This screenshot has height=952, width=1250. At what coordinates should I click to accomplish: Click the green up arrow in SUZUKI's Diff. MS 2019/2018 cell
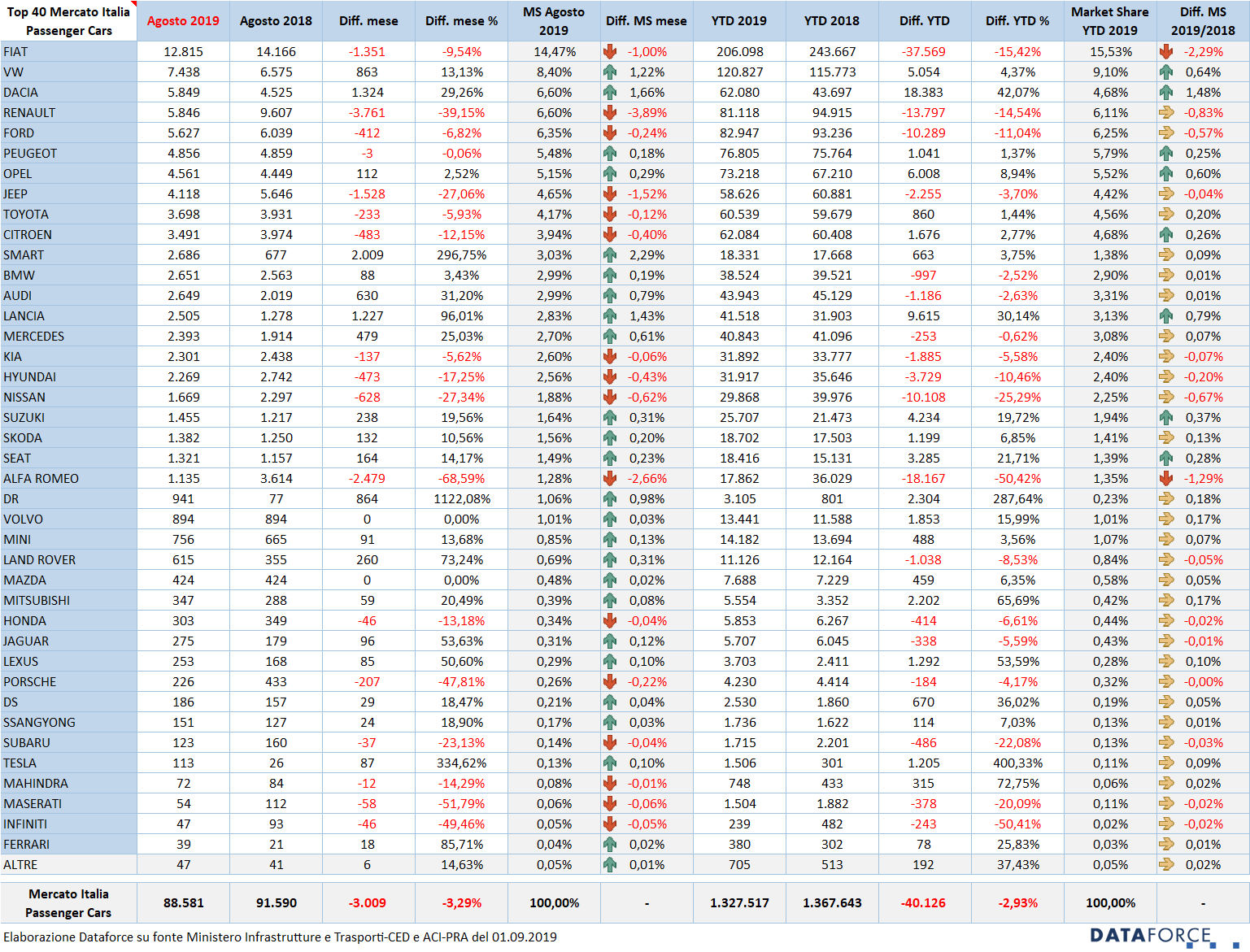point(1166,417)
